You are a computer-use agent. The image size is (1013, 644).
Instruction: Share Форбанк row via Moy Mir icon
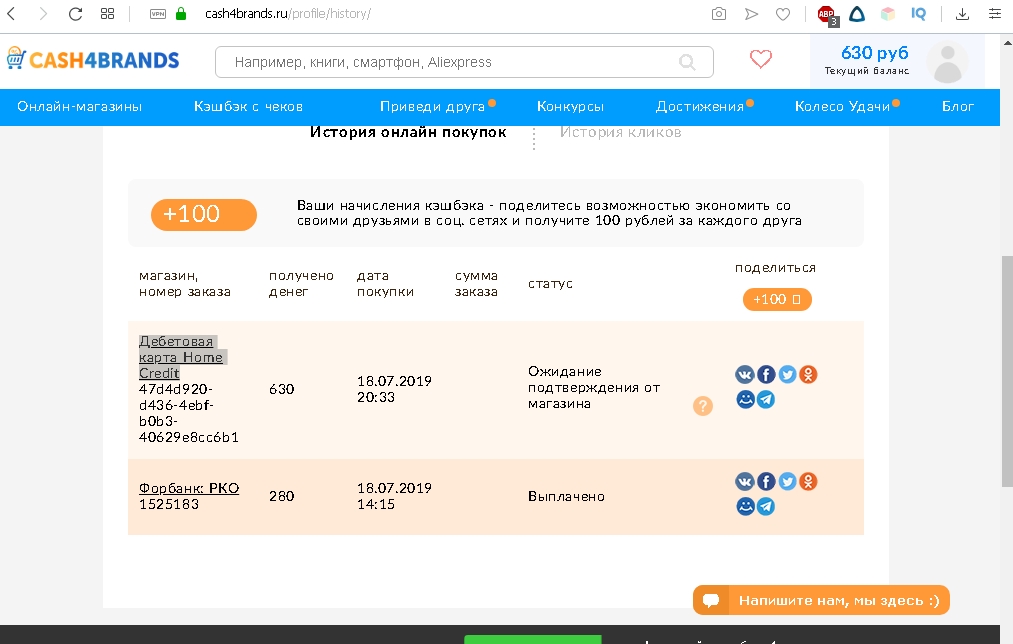click(x=745, y=506)
